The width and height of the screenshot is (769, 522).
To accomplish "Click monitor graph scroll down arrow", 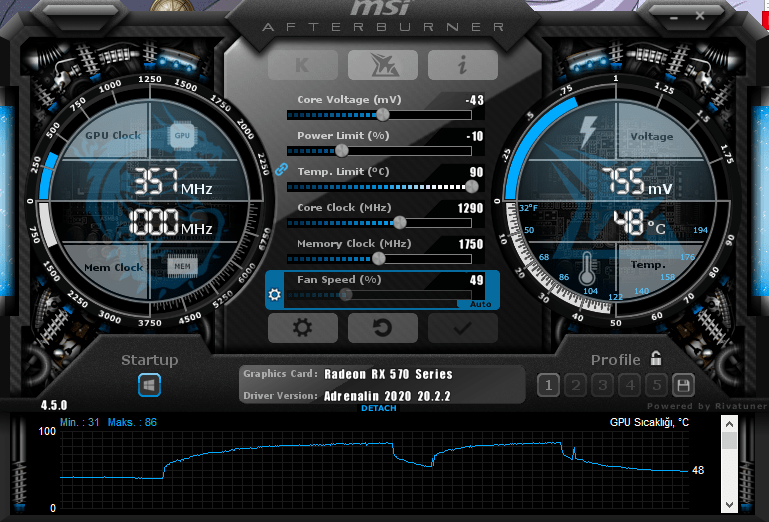I will tap(729, 504).
